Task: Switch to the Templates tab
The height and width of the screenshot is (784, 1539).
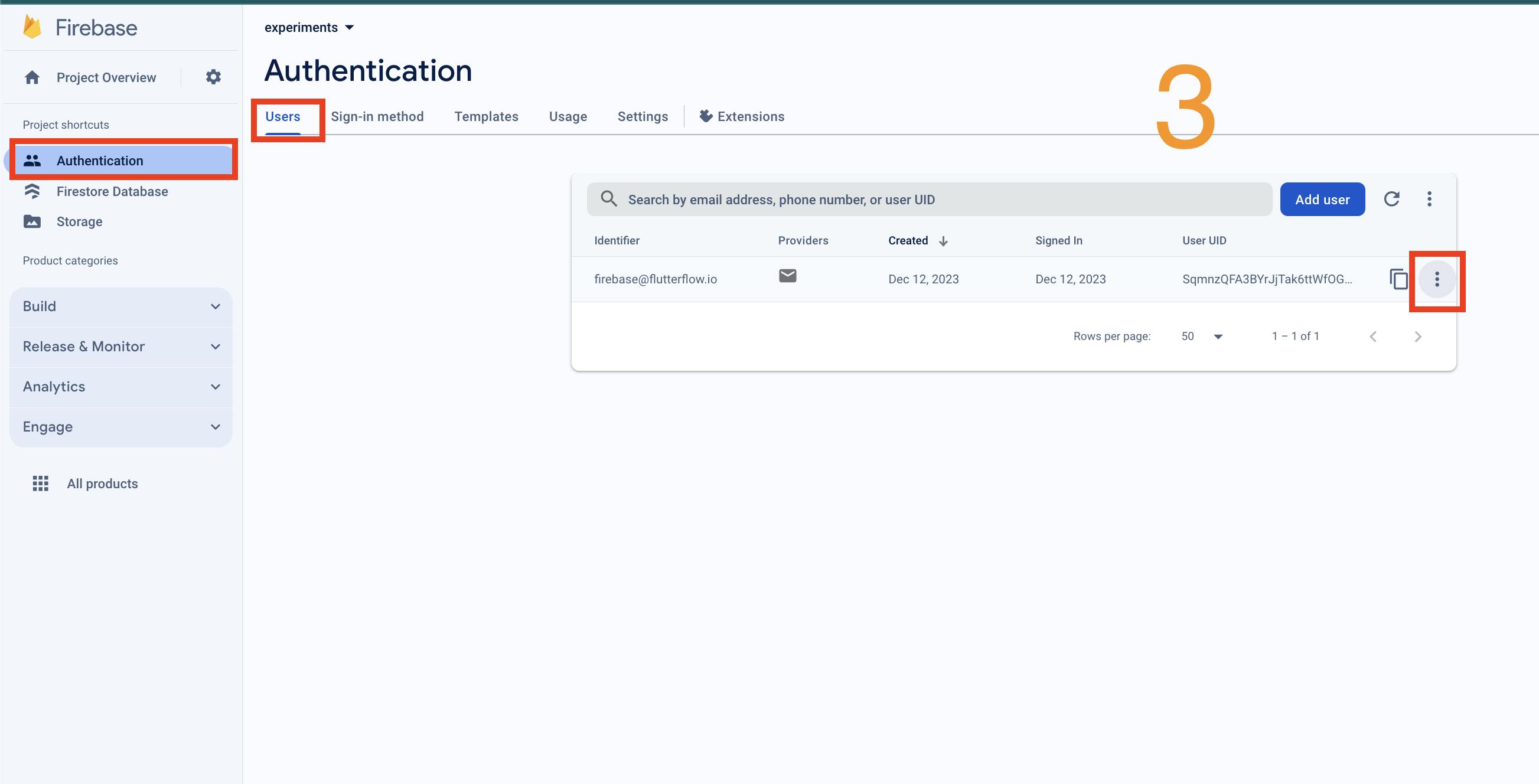Action: point(485,116)
